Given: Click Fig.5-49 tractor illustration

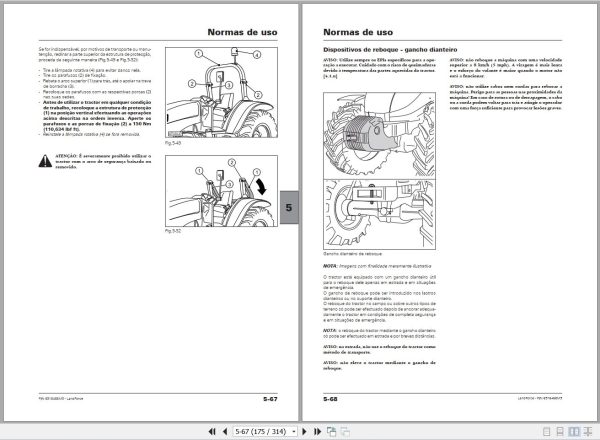Looking at the screenshot, I should [x=222, y=93].
